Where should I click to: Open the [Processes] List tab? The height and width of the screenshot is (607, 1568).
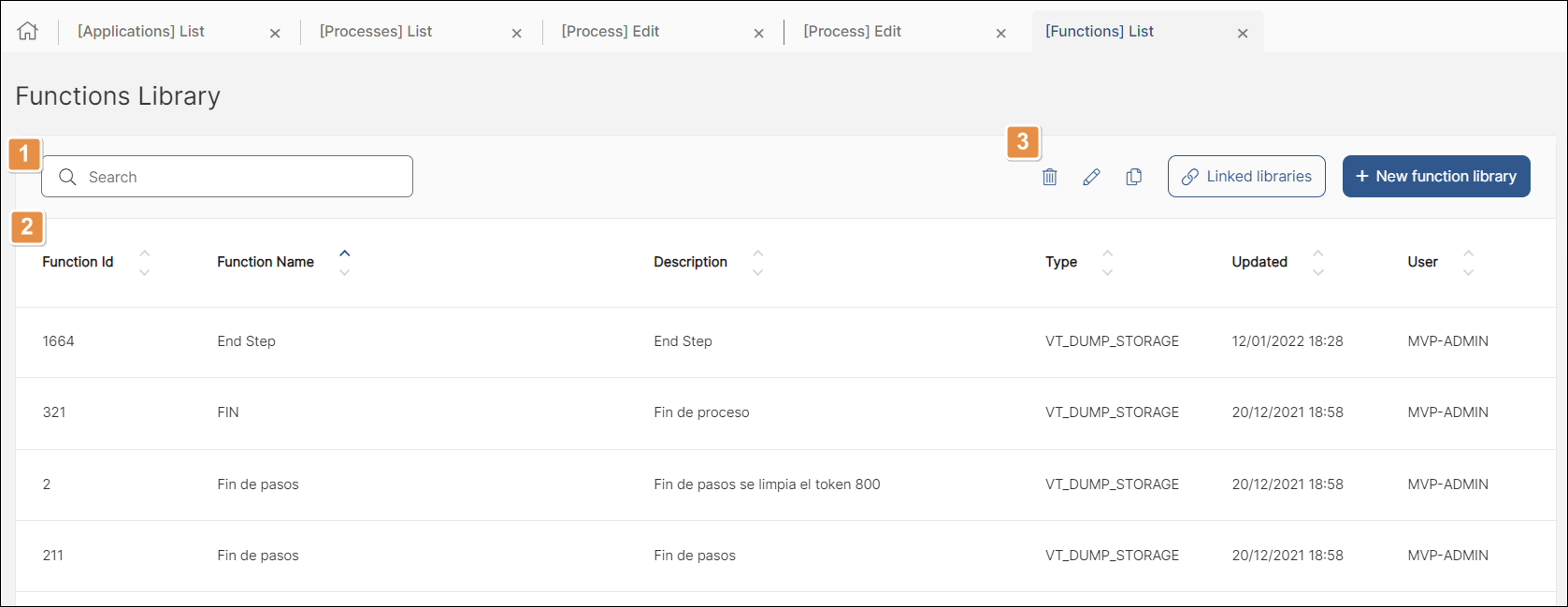coord(376,31)
